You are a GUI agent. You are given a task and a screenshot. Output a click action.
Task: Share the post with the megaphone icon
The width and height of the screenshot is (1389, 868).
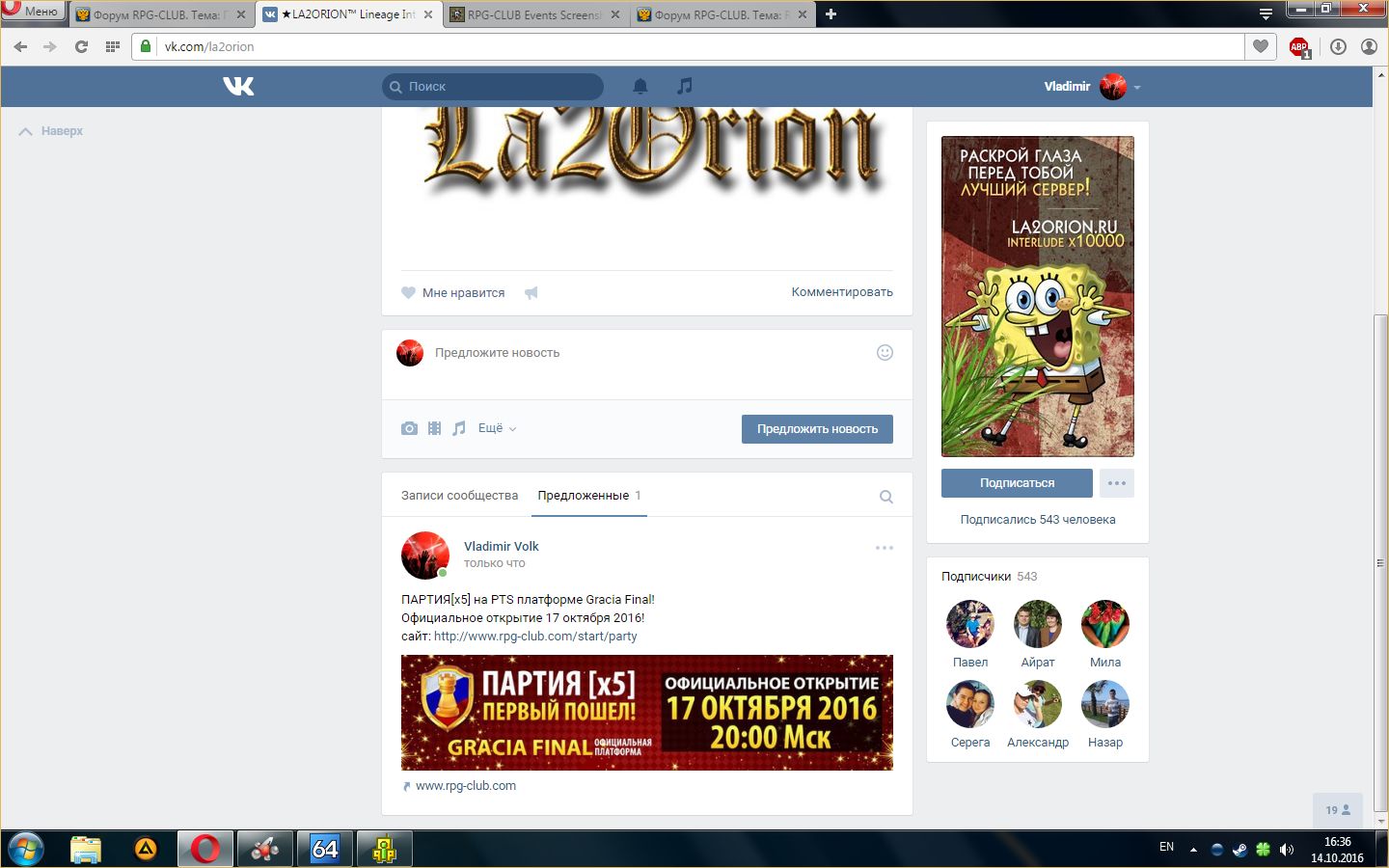point(531,292)
